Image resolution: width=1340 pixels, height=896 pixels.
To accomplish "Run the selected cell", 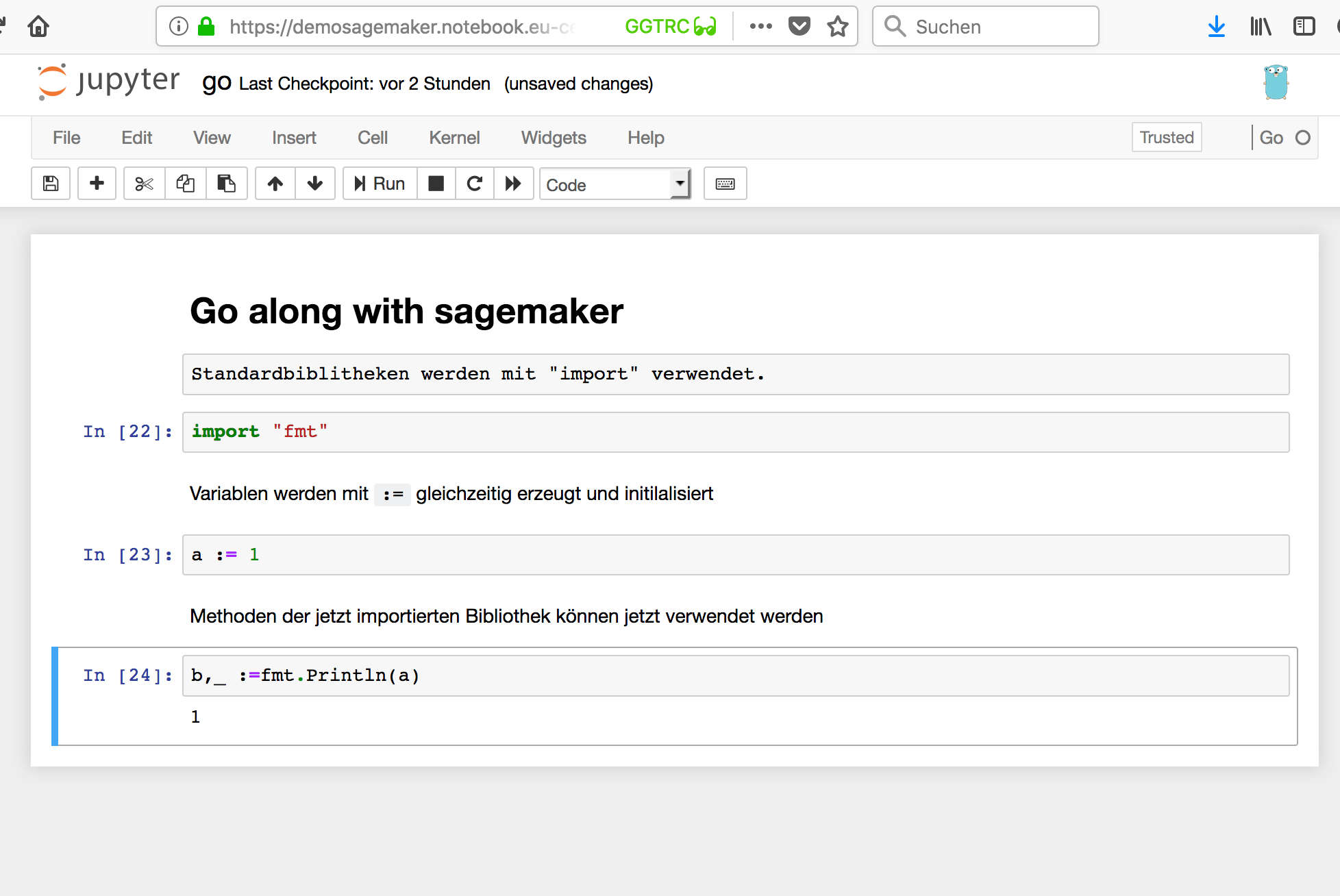I will (380, 184).
